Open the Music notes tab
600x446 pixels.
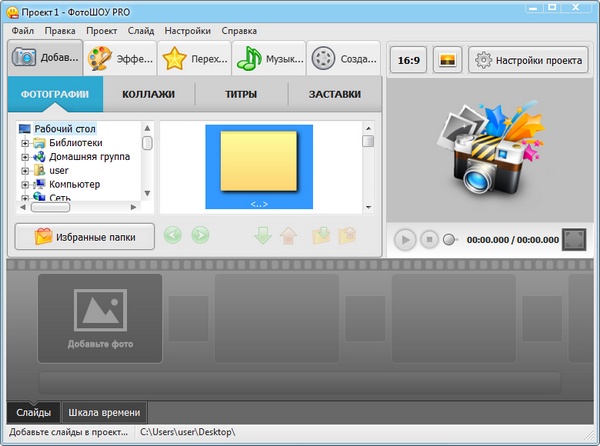point(268,58)
